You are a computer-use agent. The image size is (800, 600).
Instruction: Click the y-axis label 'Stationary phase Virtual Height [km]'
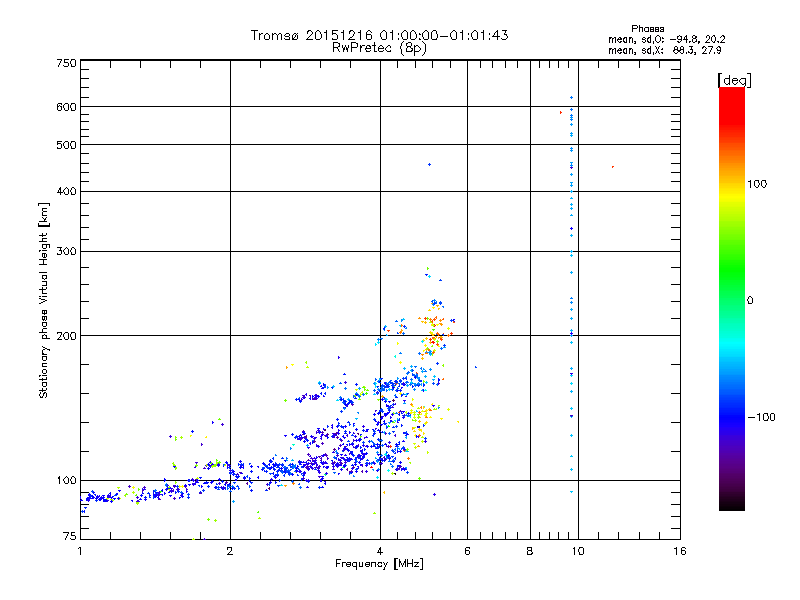[44, 300]
